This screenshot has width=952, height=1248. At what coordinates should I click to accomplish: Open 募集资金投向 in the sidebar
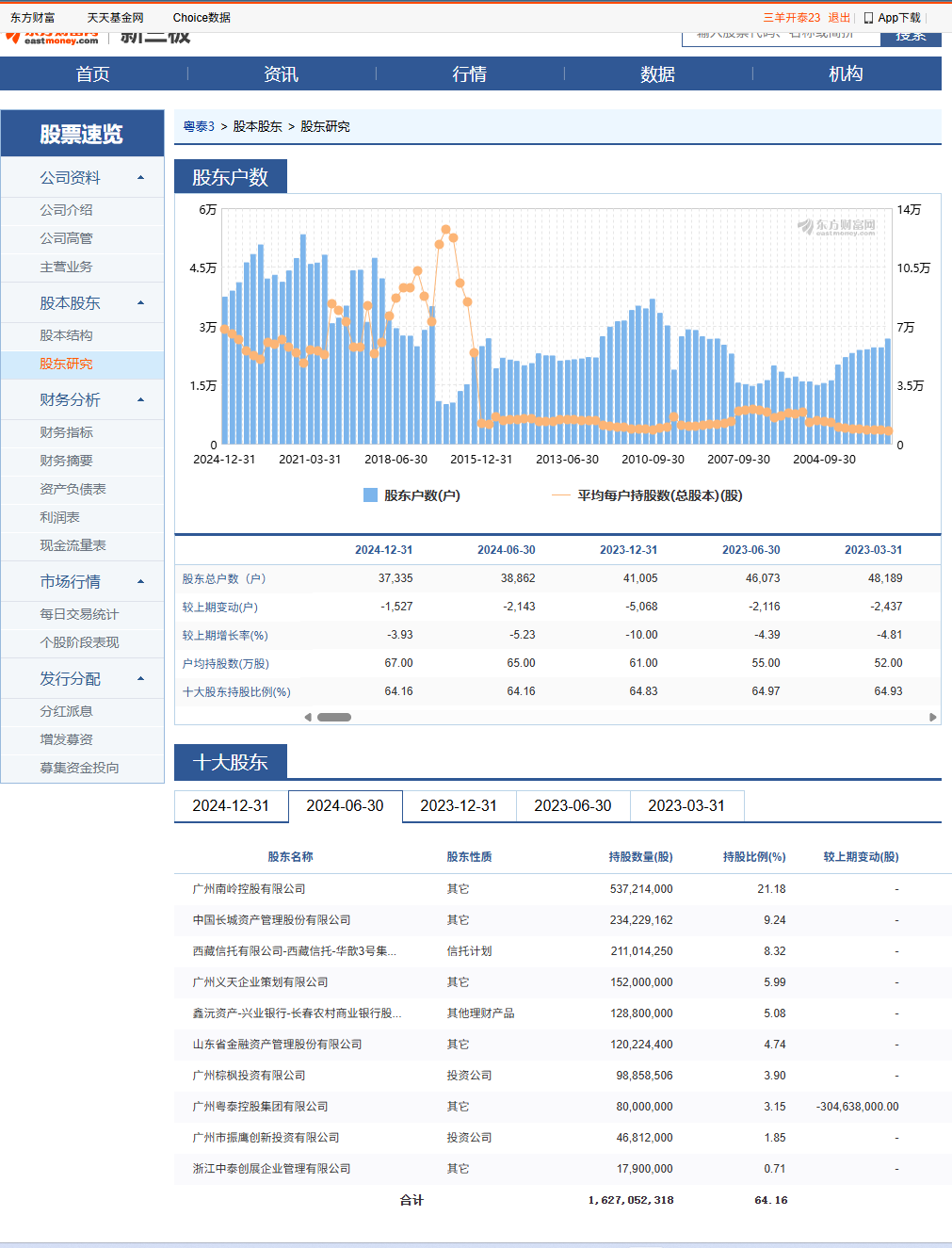coord(79,768)
